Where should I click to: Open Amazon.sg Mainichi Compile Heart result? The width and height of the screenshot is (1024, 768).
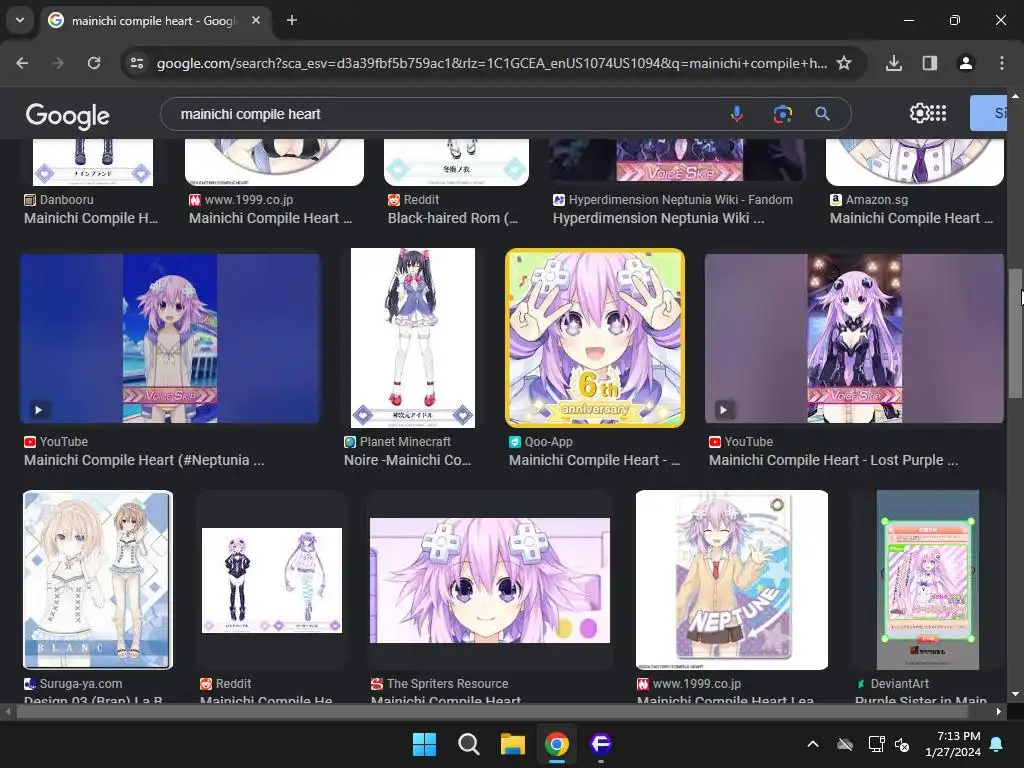point(912,218)
